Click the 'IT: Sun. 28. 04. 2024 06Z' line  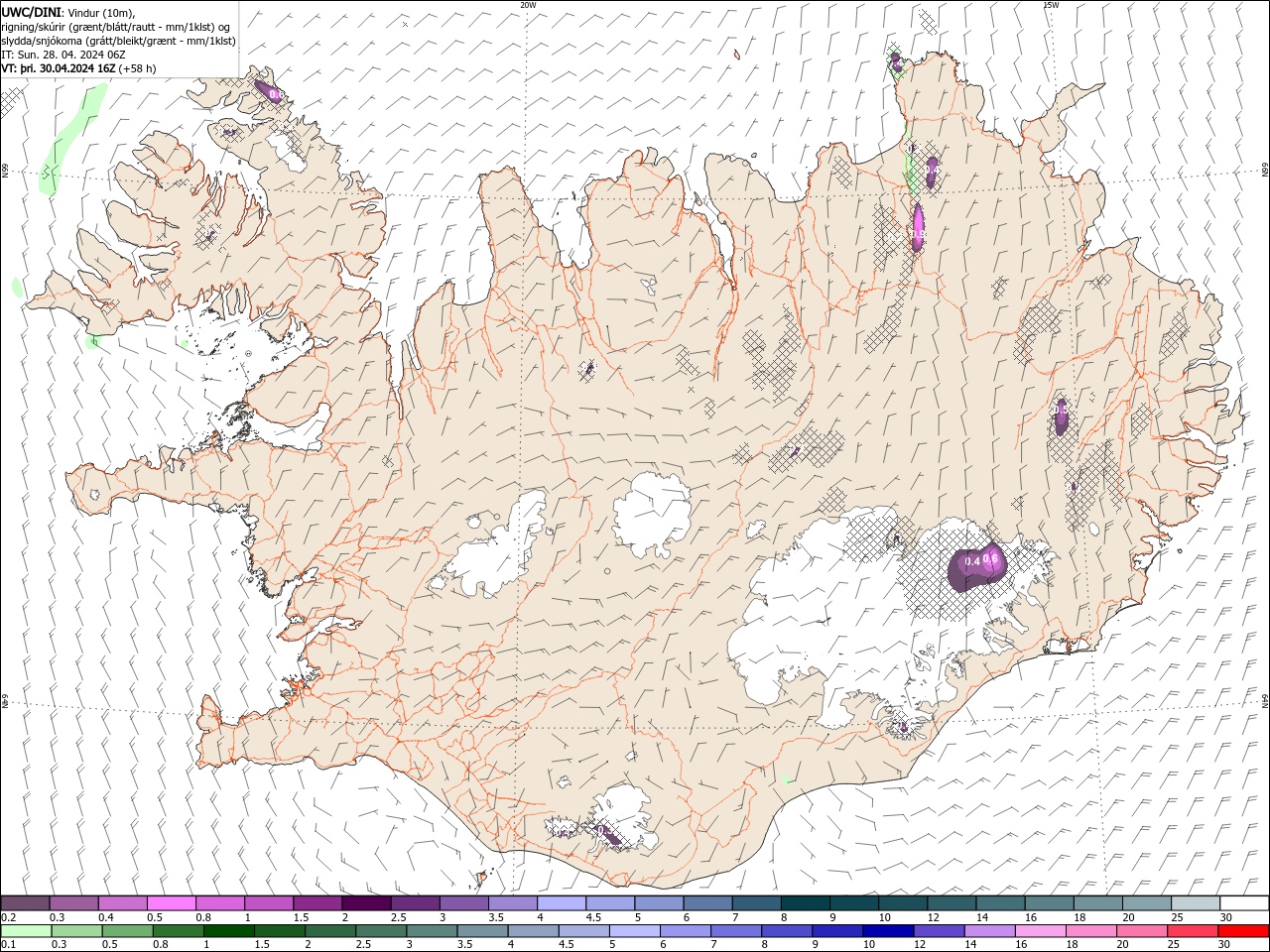click(63, 55)
